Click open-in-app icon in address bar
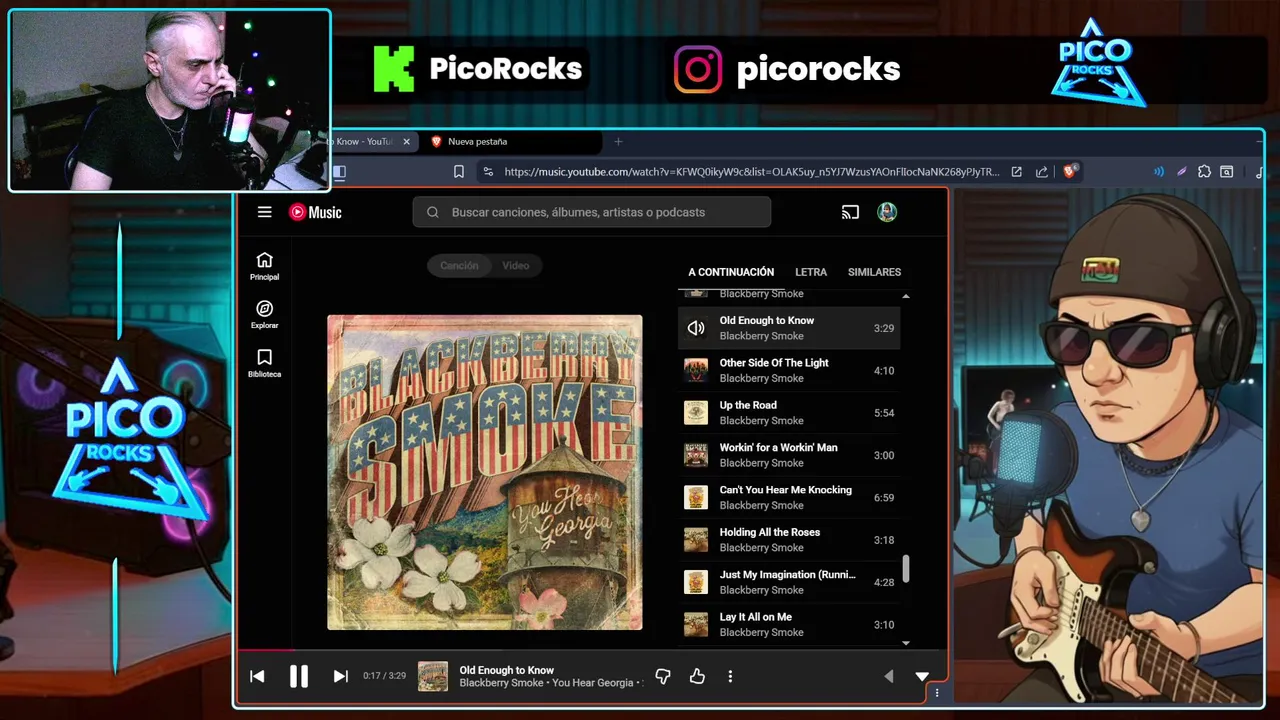The image size is (1280, 720). click(x=1016, y=172)
